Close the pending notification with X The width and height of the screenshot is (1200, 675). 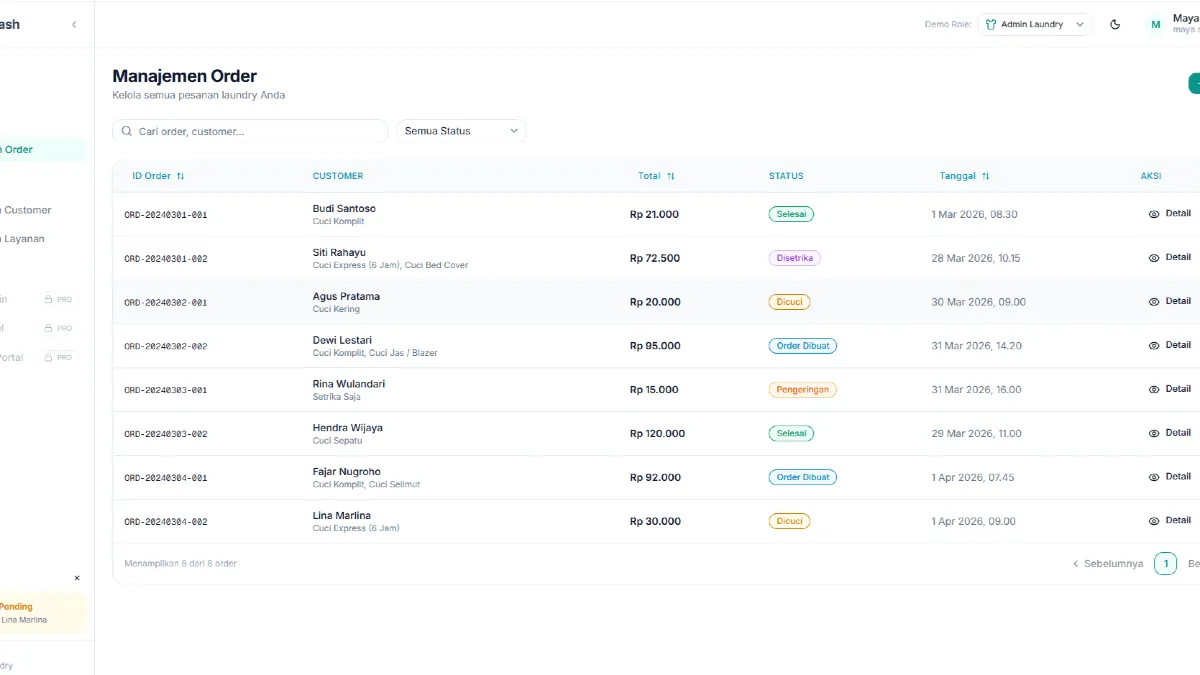77,578
